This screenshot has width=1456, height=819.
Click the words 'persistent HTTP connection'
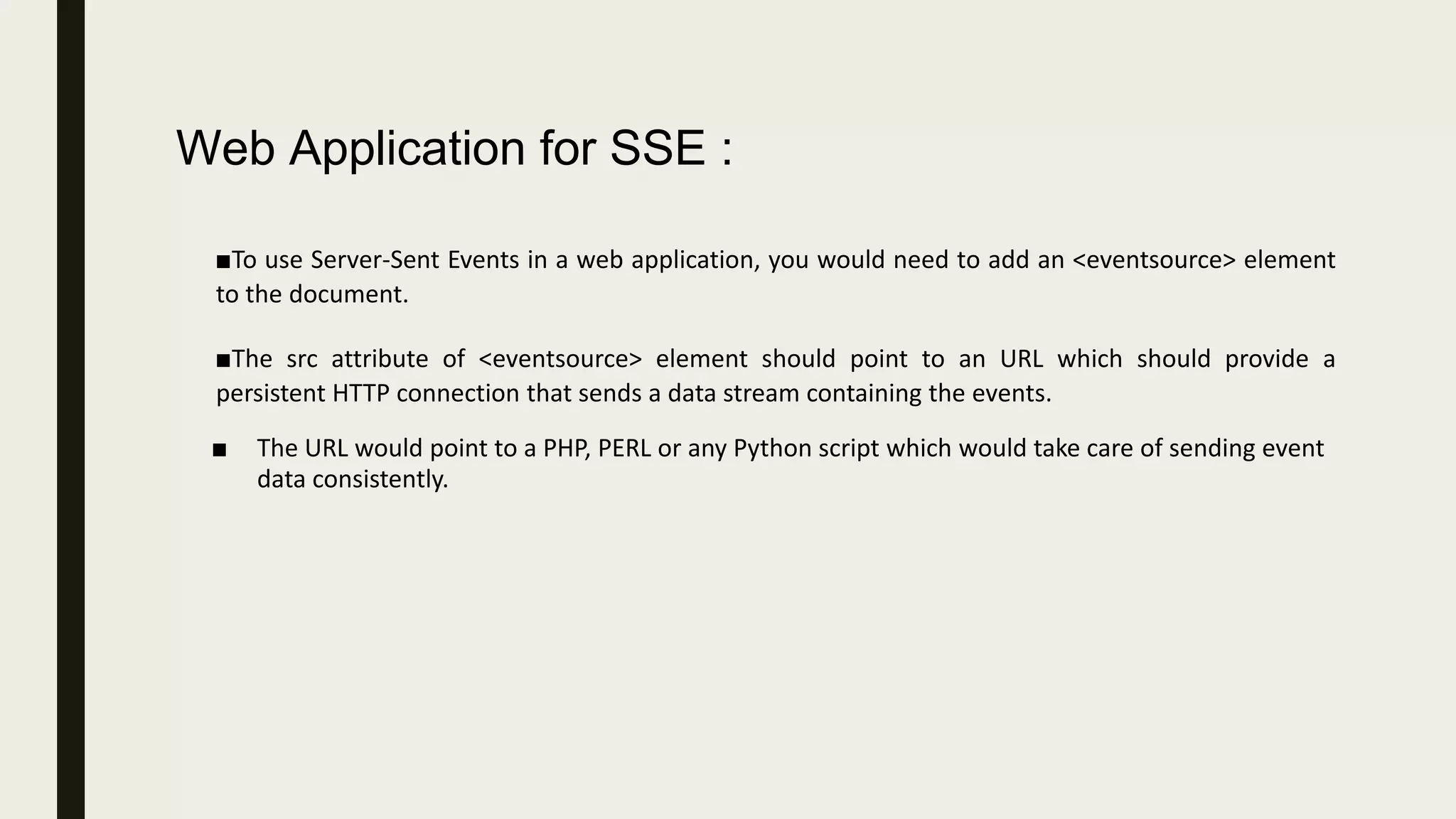click(368, 393)
